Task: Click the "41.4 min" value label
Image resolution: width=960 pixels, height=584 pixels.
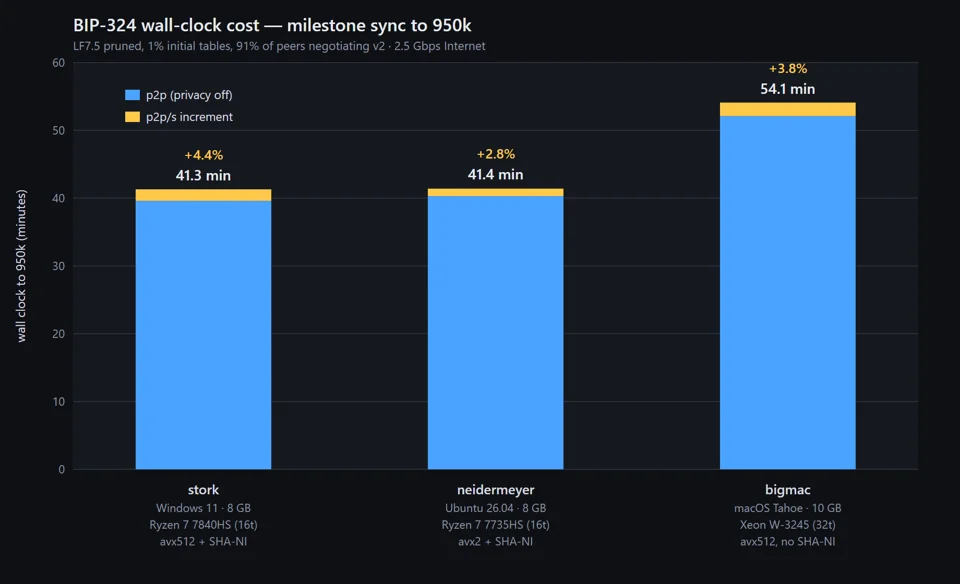Action: coord(495,174)
